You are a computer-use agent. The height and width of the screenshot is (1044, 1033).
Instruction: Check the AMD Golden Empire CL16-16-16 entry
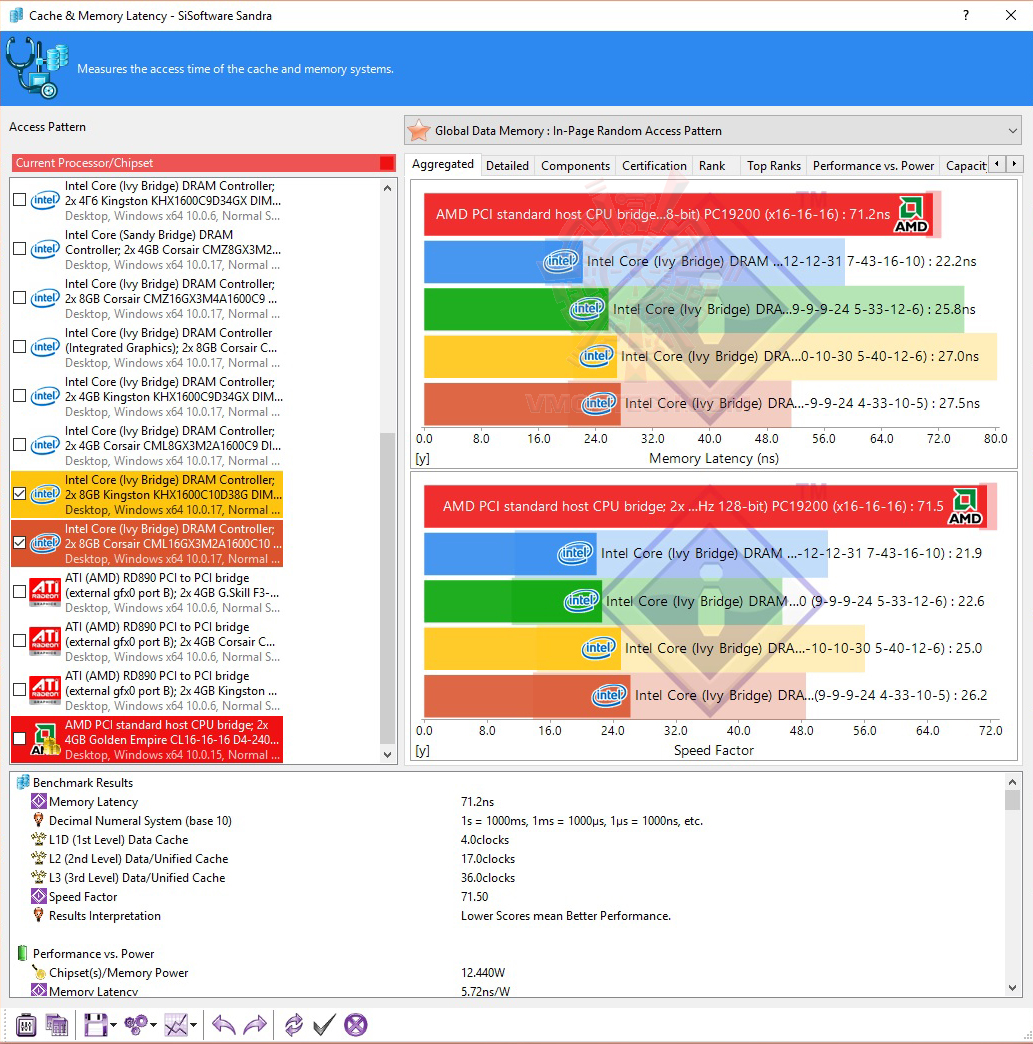tap(20, 739)
